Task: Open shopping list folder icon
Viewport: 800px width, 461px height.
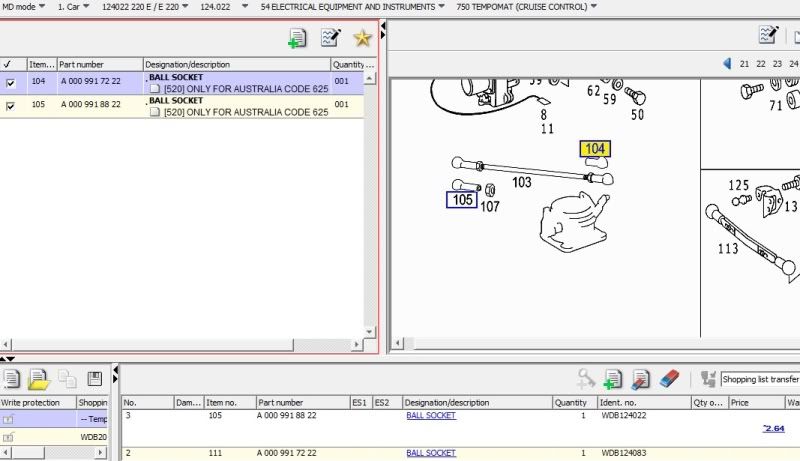Action: pyautogui.click(x=39, y=379)
